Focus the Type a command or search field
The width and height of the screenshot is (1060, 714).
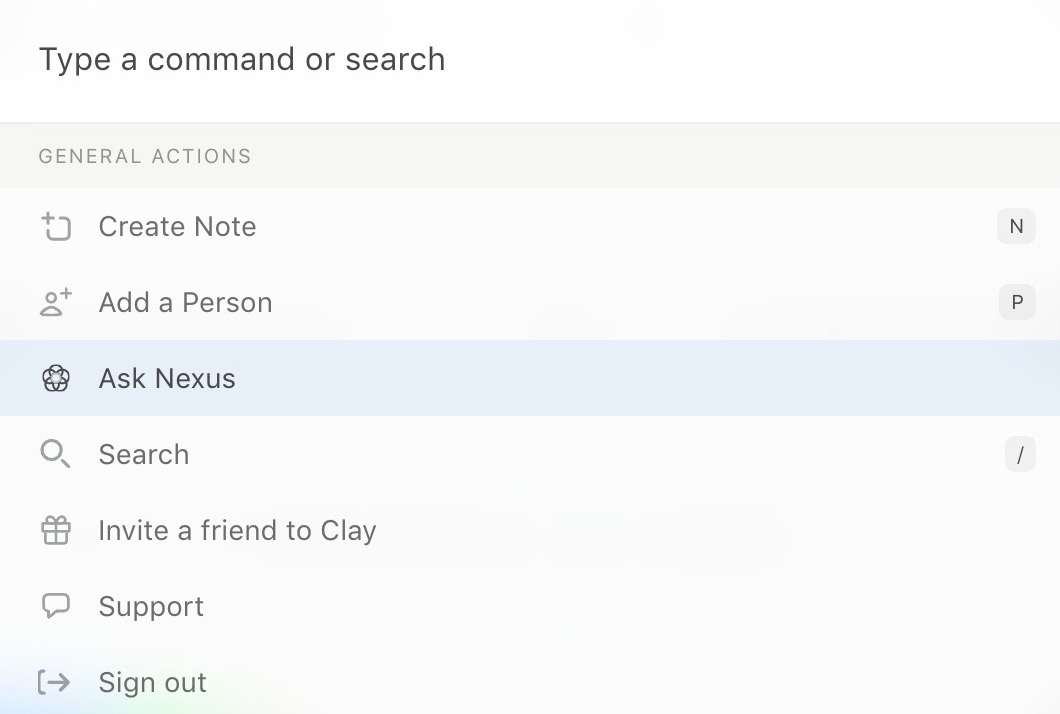(x=400, y=60)
